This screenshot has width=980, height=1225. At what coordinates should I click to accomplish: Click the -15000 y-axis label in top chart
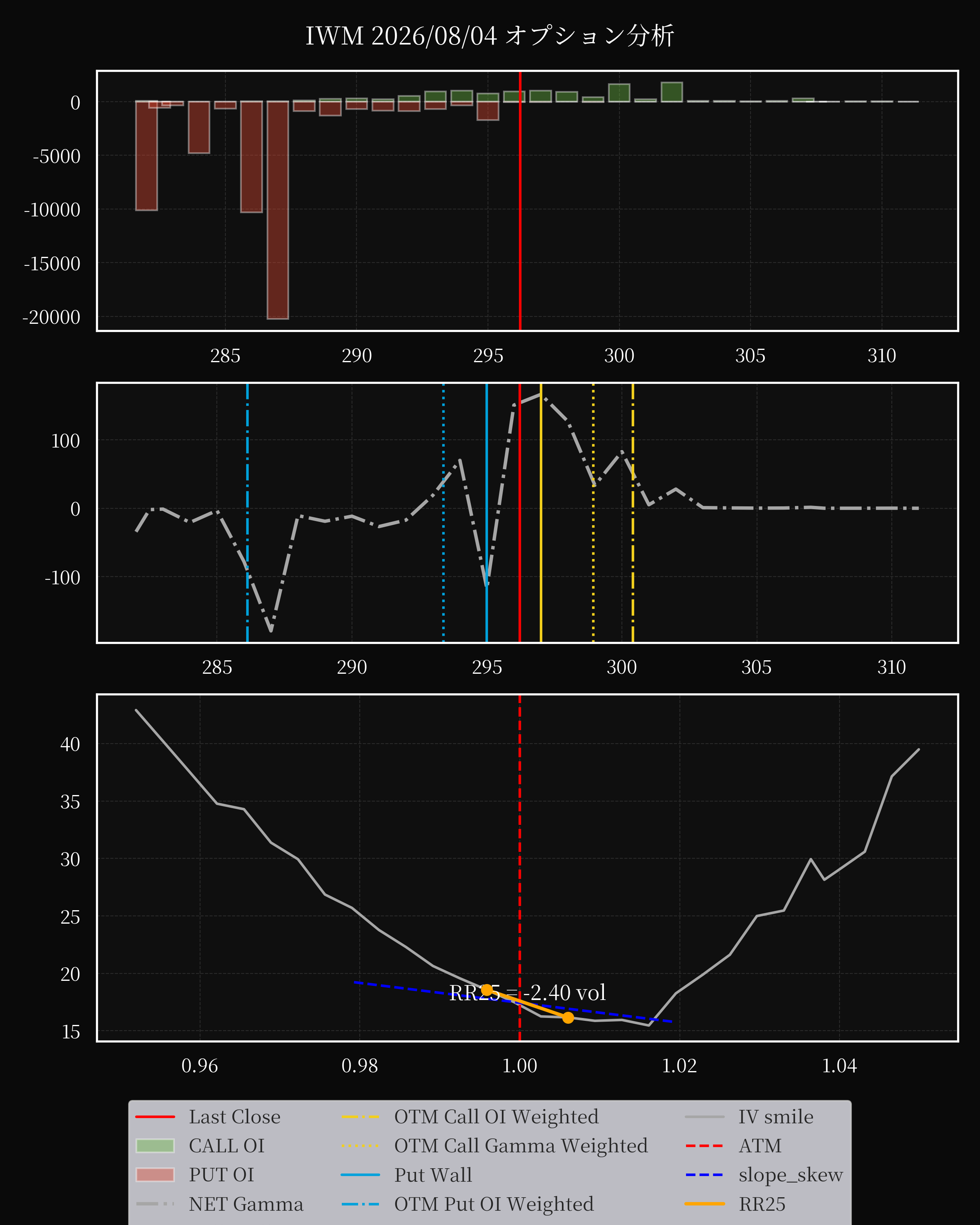click(x=51, y=264)
